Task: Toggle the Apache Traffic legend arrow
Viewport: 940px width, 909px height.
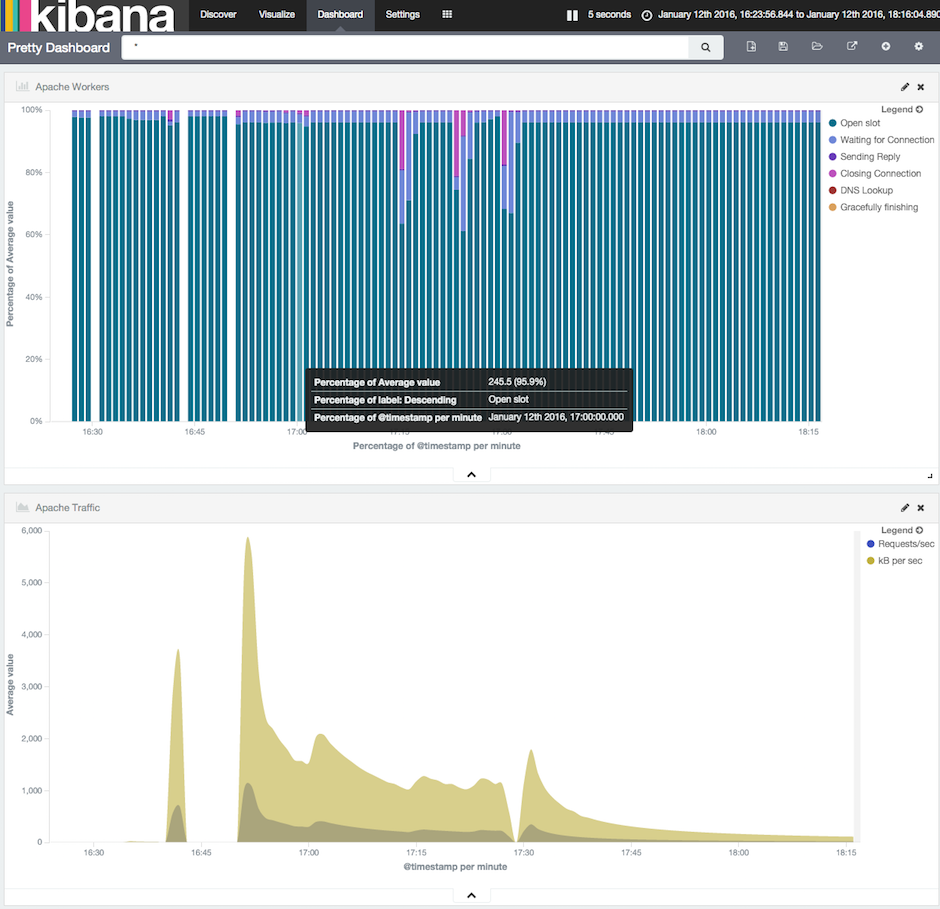Action: (x=919, y=530)
